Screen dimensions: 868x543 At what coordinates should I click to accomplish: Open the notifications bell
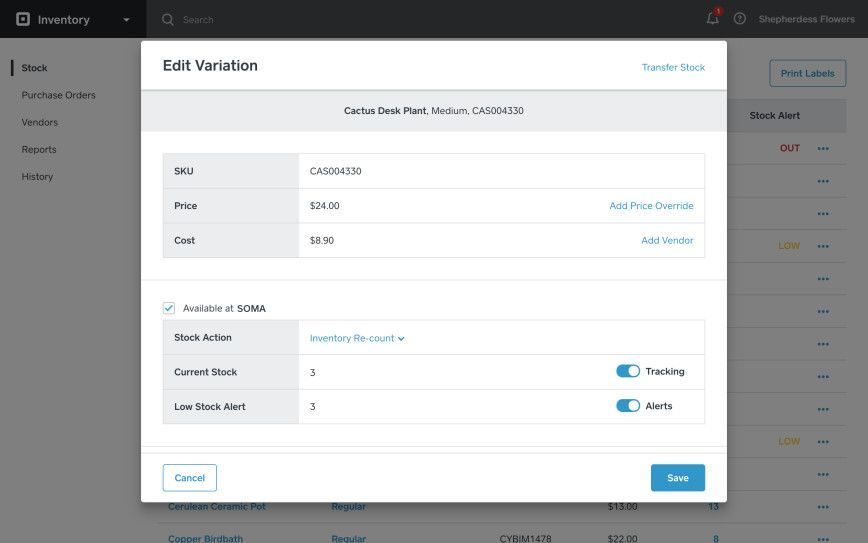point(712,19)
